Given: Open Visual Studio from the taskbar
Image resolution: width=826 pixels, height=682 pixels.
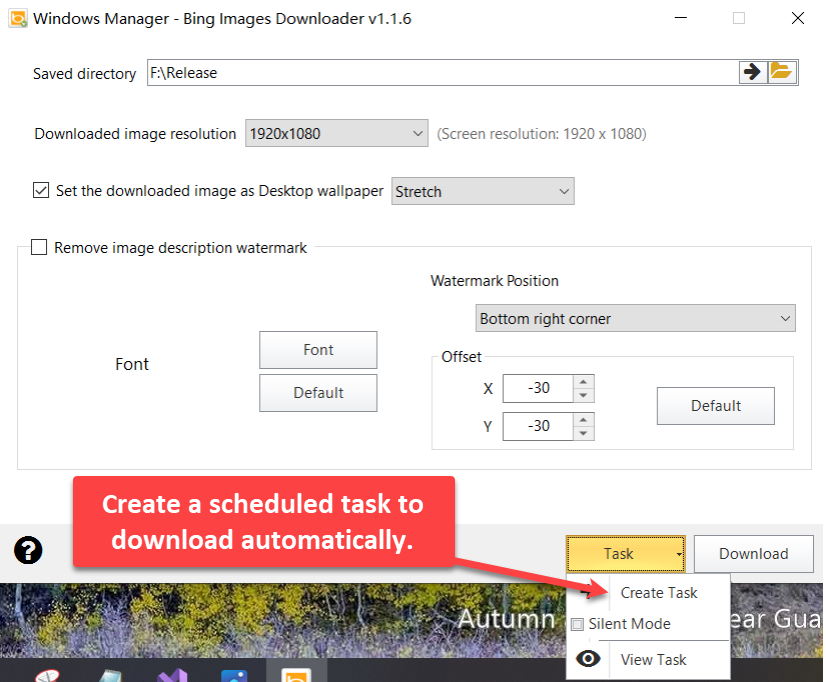Looking at the screenshot, I should pos(173,675).
